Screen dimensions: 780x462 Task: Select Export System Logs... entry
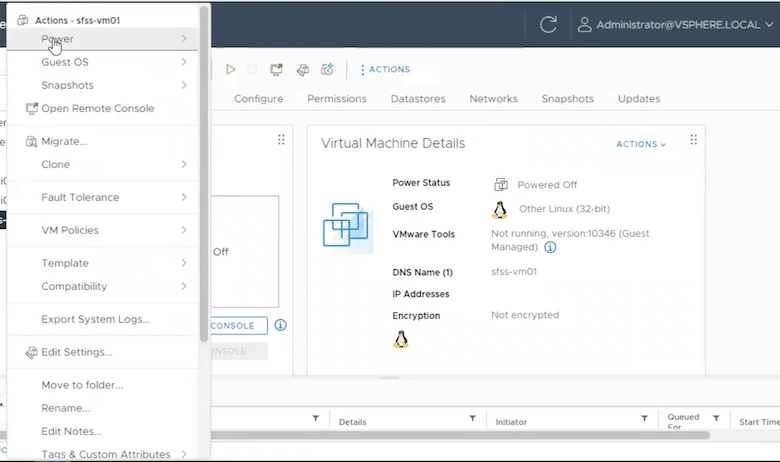pyautogui.click(x=103, y=319)
